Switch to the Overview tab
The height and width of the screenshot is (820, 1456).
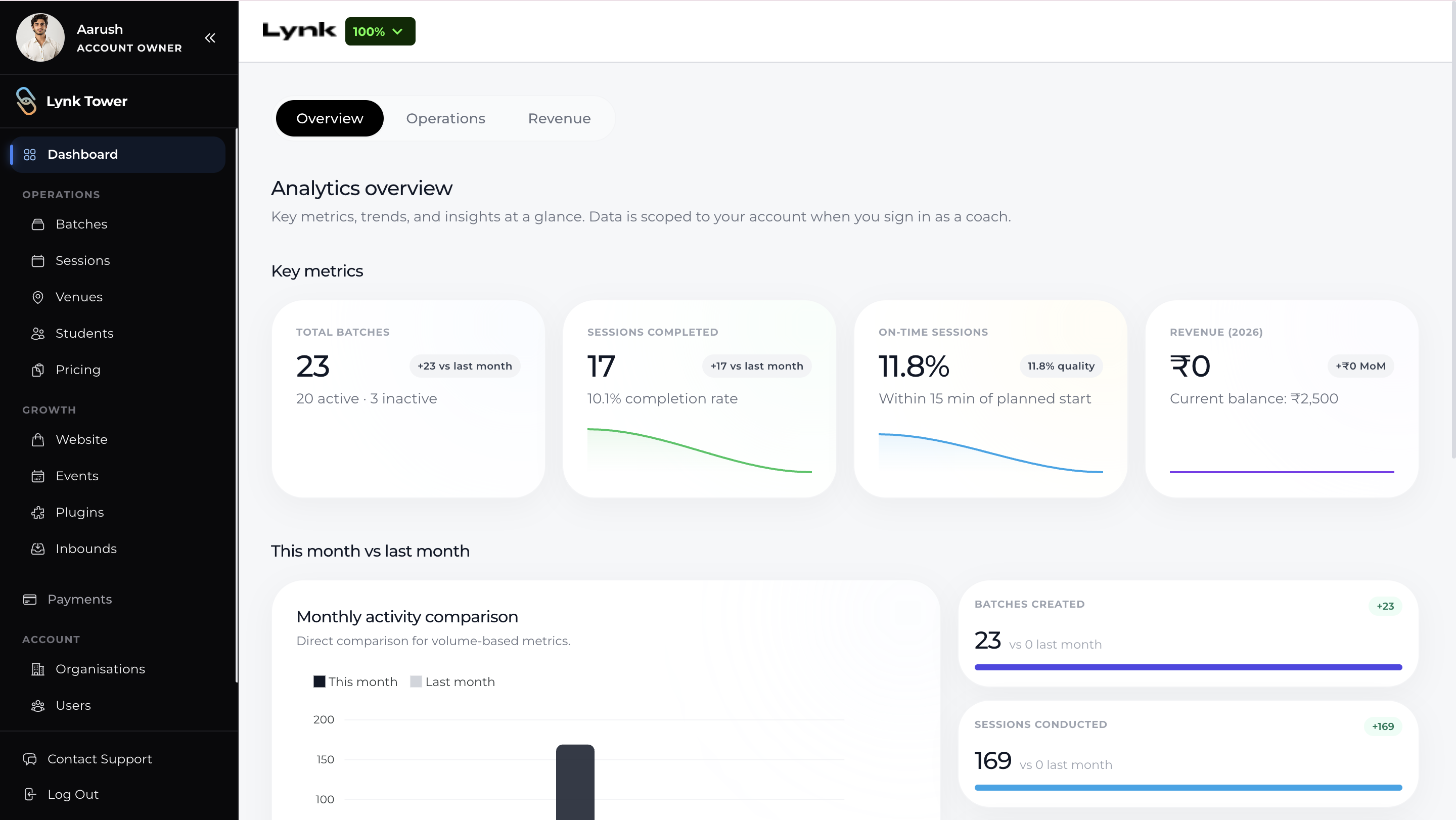pyautogui.click(x=330, y=118)
